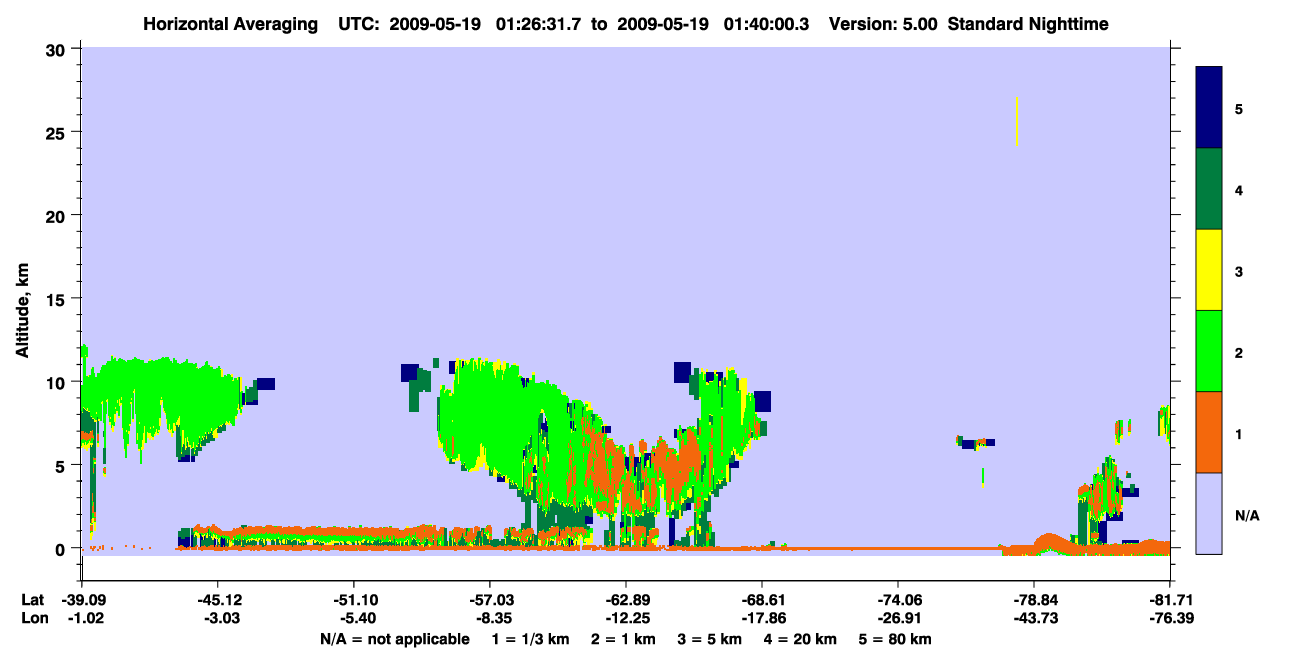The width and height of the screenshot is (1300, 667).
Task: Click latitude tick label -57.03
Action: pos(490,599)
